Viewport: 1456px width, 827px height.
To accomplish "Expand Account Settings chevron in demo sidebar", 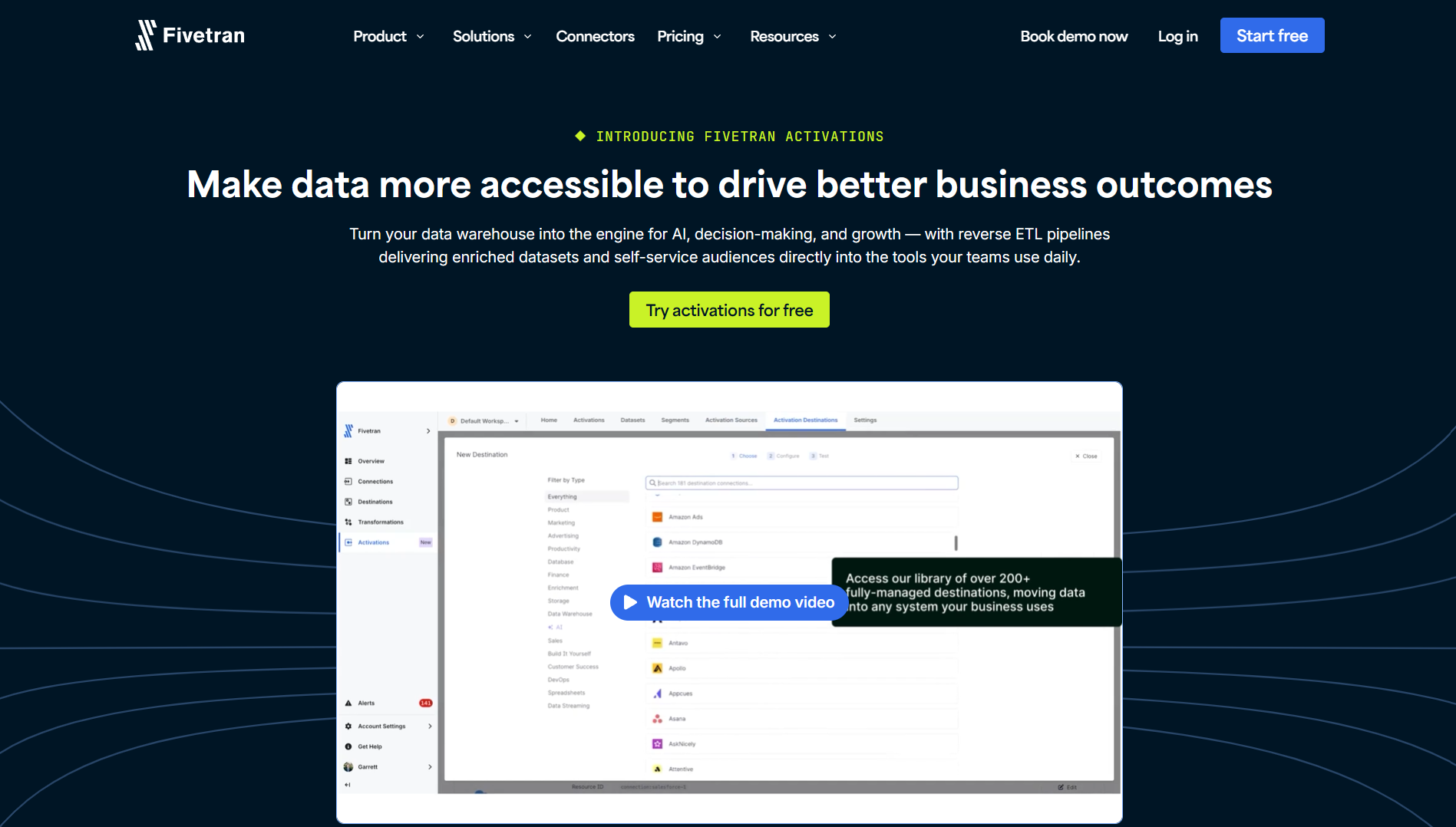I will (x=430, y=727).
